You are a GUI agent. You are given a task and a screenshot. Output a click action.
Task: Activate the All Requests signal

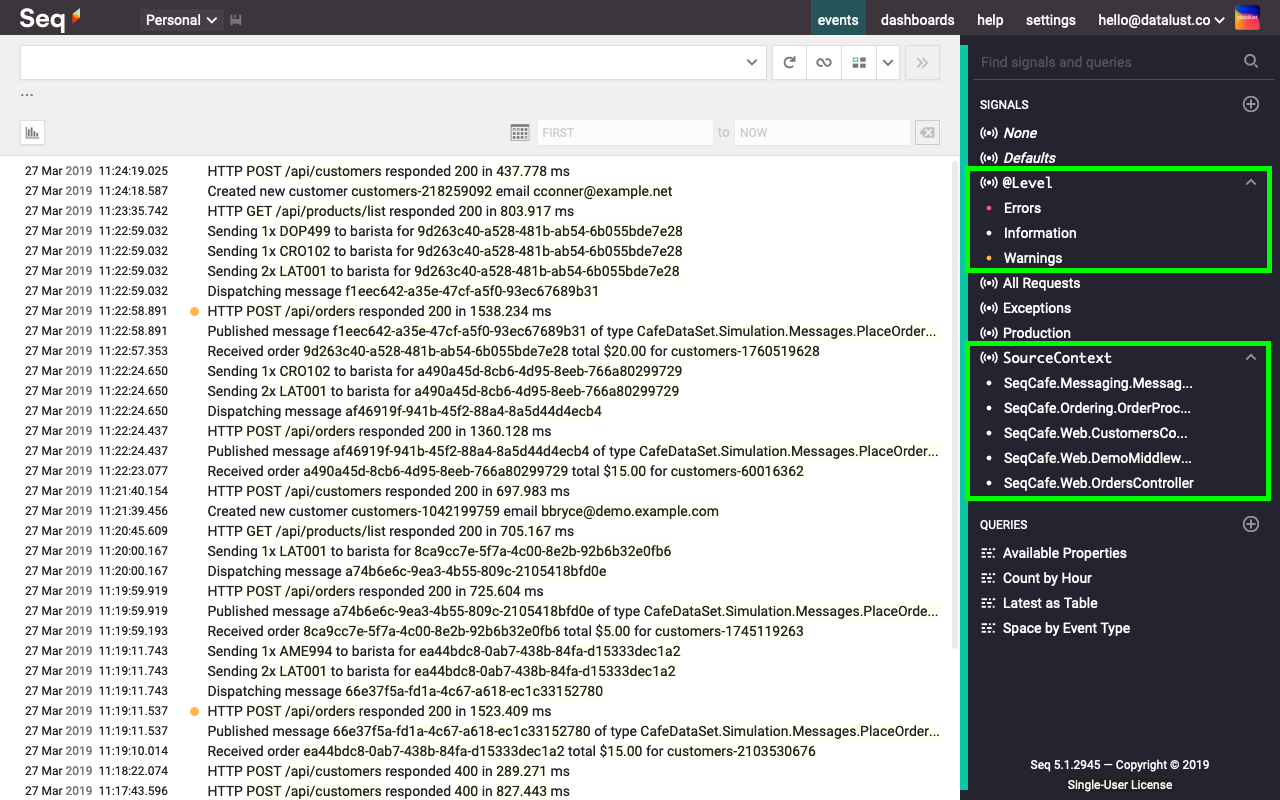[1041, 283]
